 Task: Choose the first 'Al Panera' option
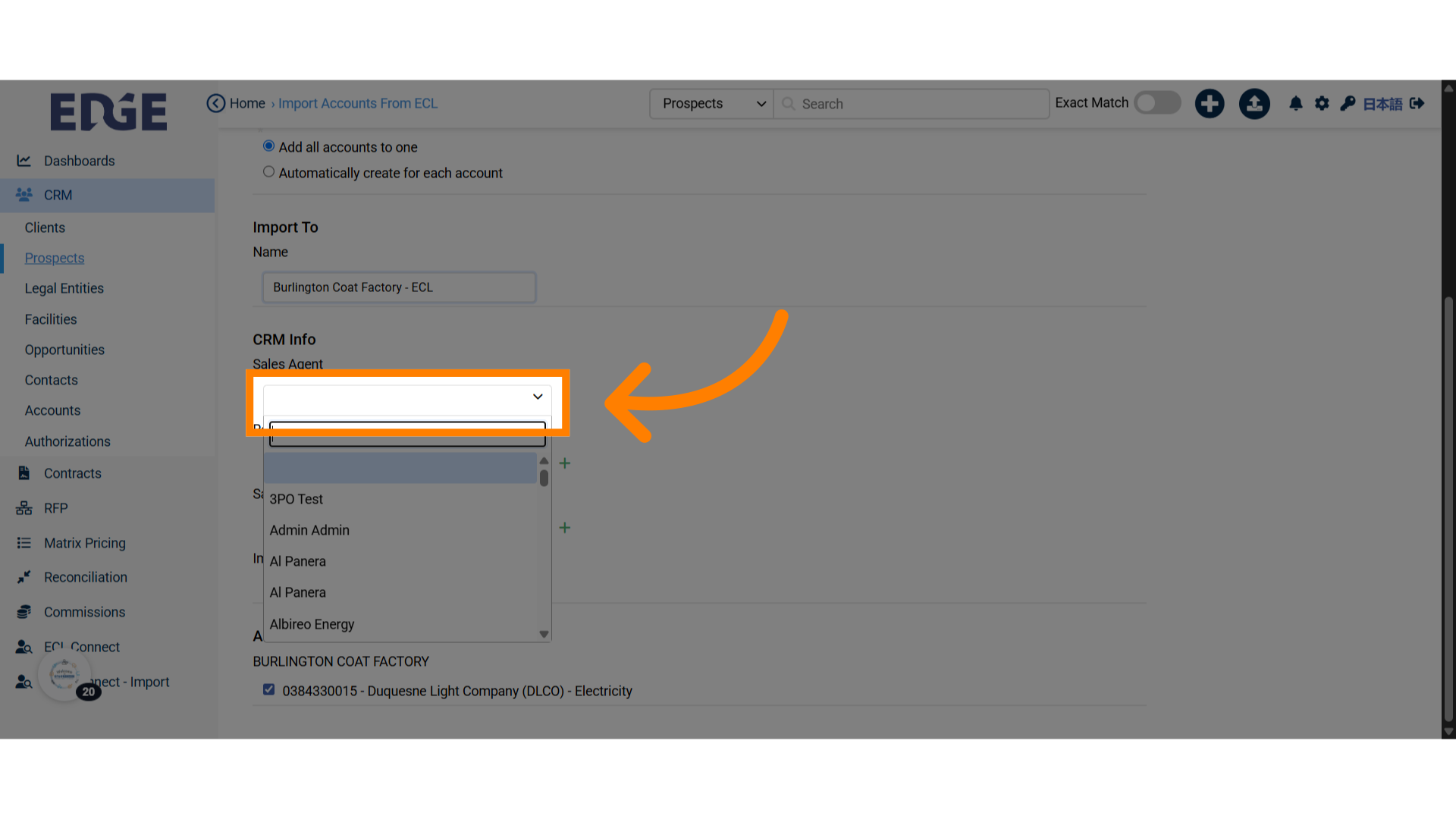400,561
